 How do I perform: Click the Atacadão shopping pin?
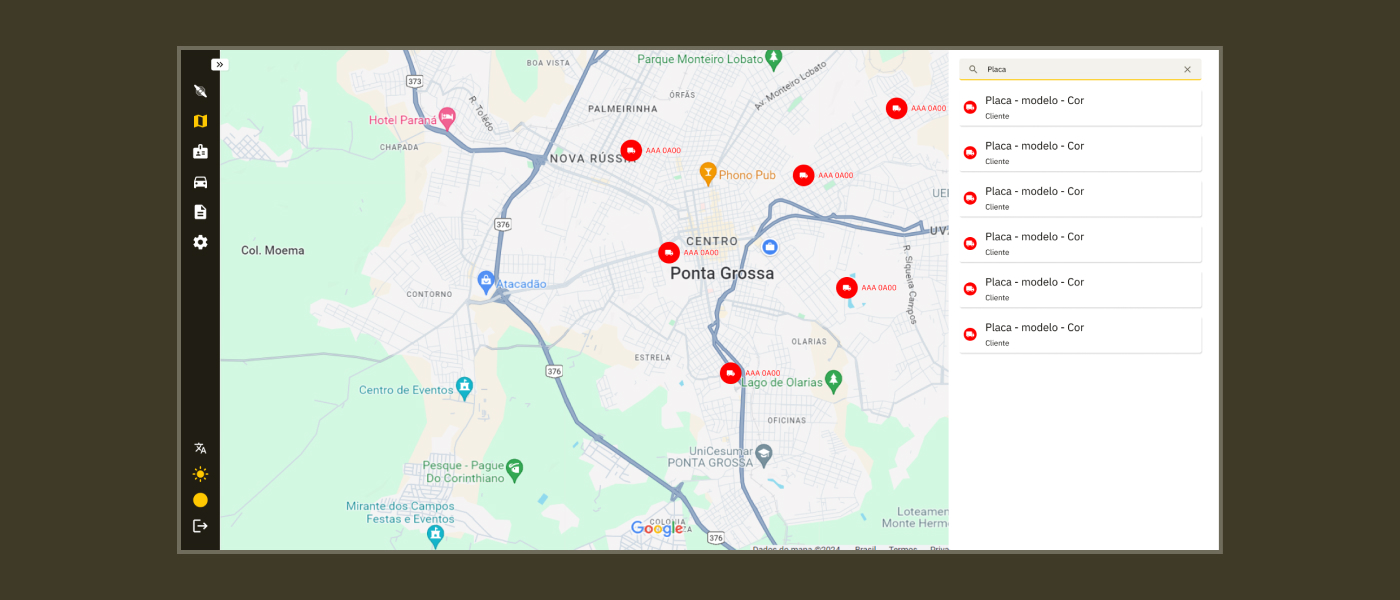tap(486, 281)
